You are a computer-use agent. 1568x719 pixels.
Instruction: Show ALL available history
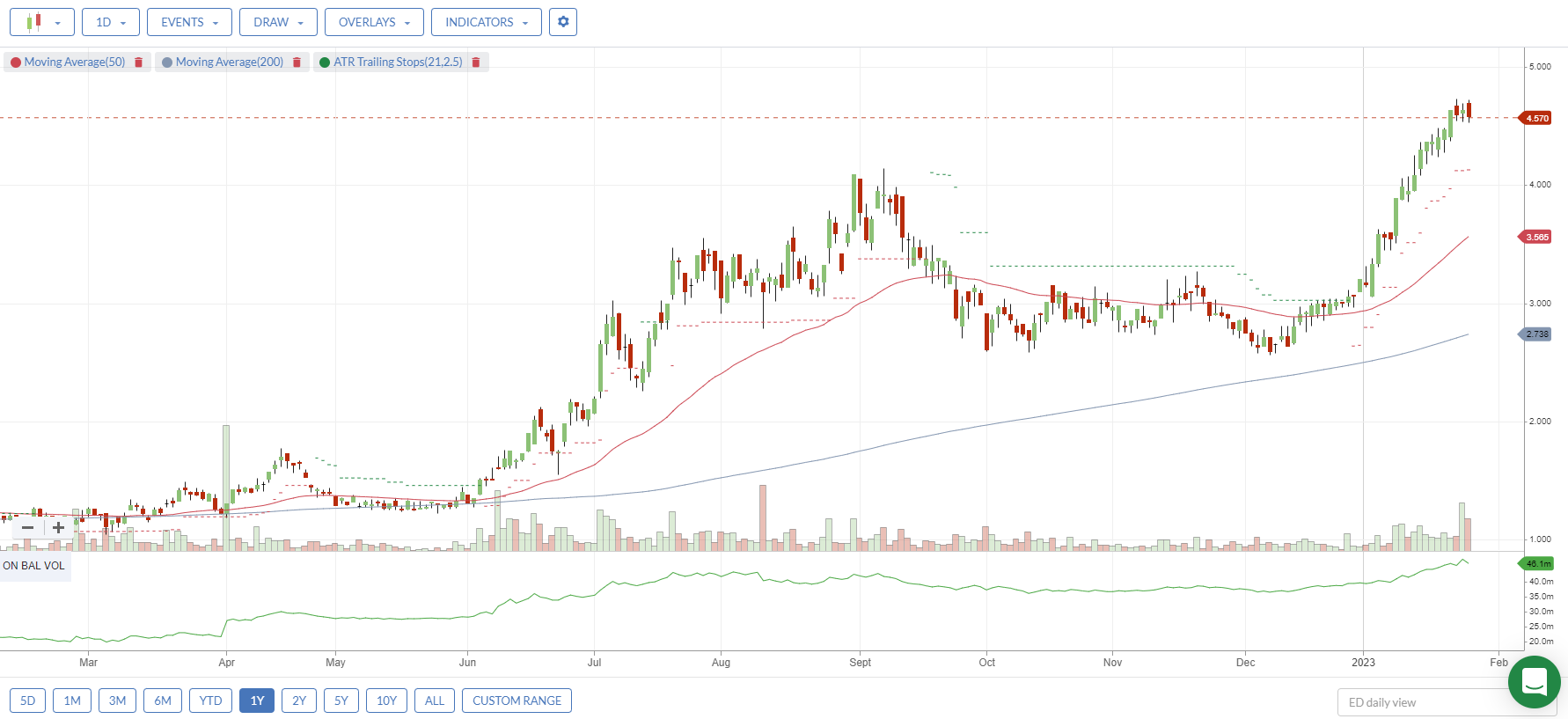coord(435,701)
